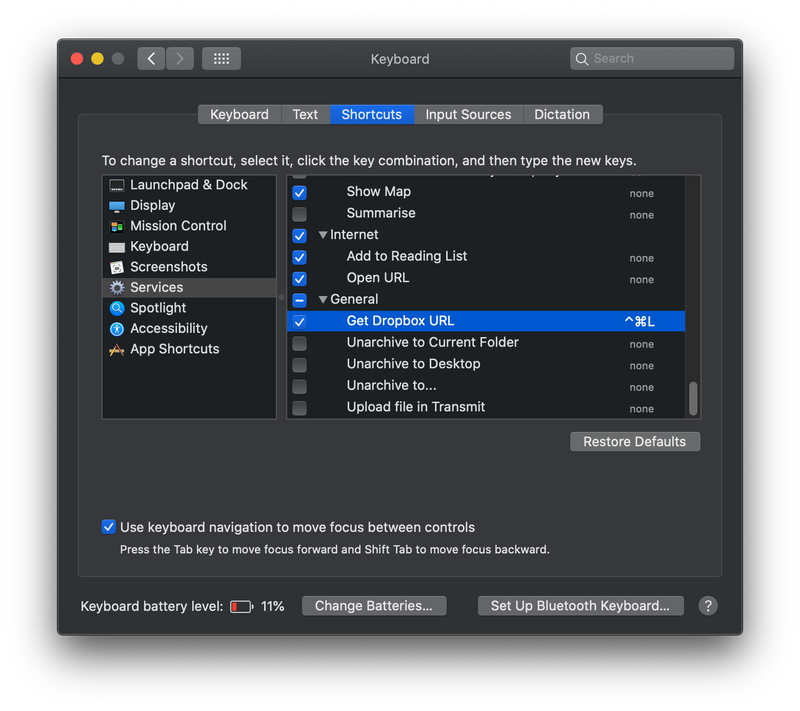This screenshot has width=800, height=711.
Task: Open the Dictation tab
Action: [x=562, y=114]
